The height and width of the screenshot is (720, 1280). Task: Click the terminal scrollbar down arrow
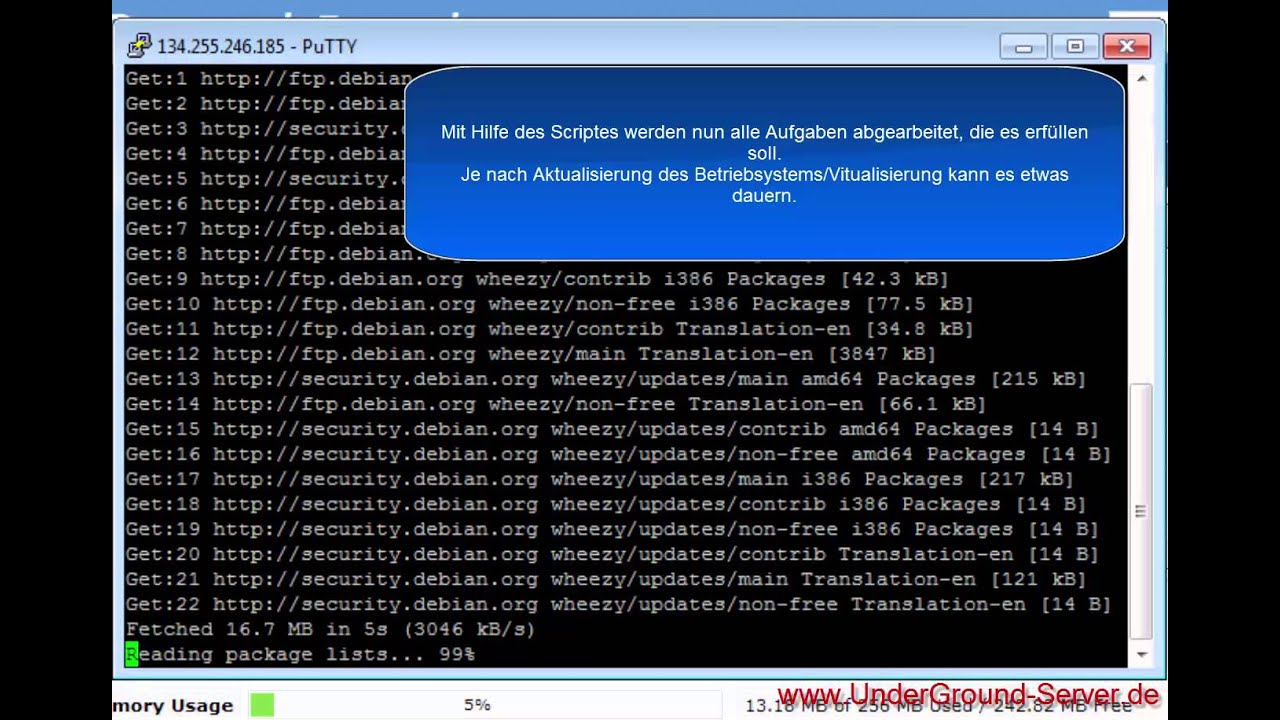tap(1141, 655)
